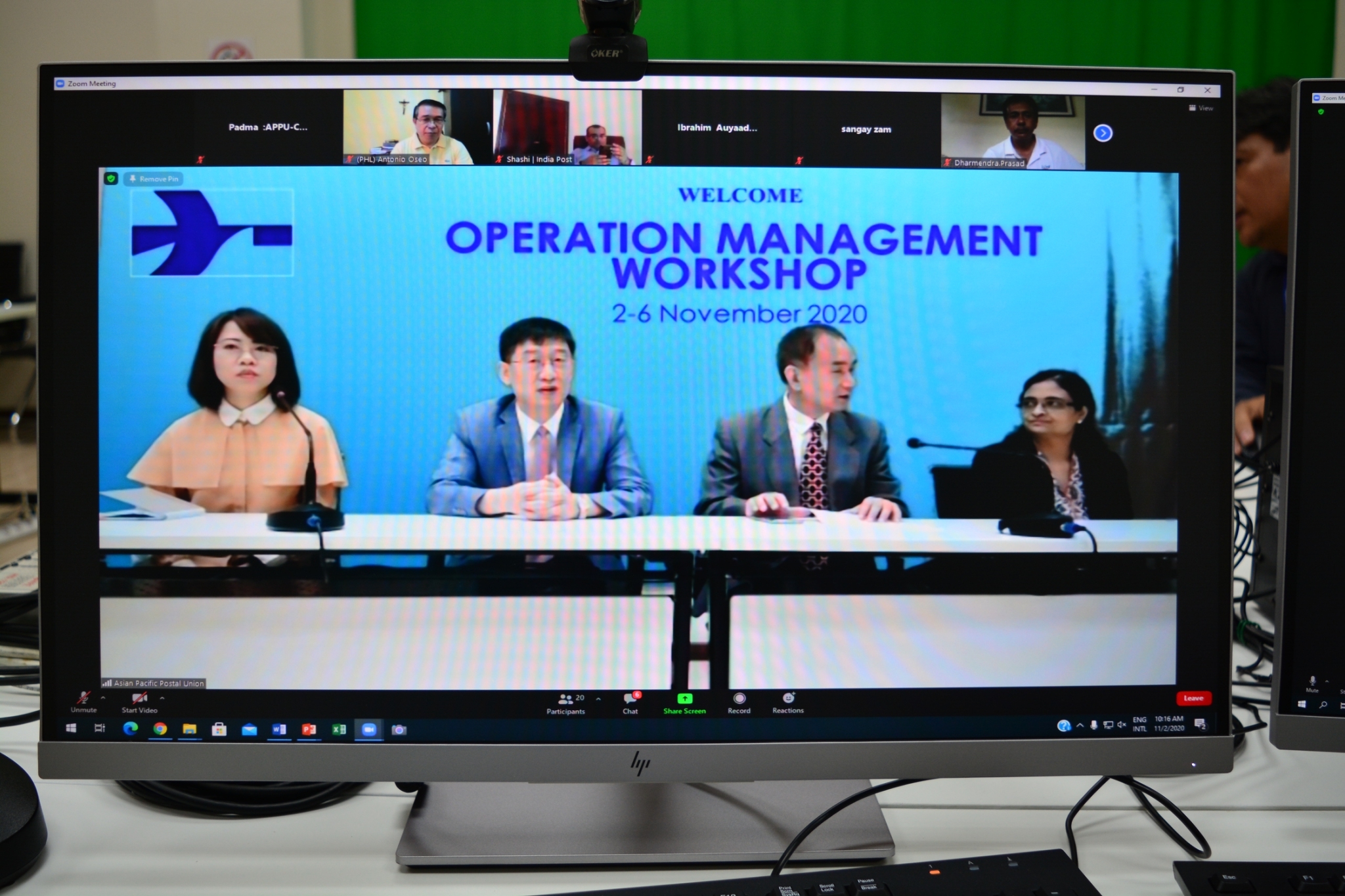Minimize the Zoom Meeting window
Image resolution: width=1345 pixels, height=896 pixels.
coord(1155,89)
